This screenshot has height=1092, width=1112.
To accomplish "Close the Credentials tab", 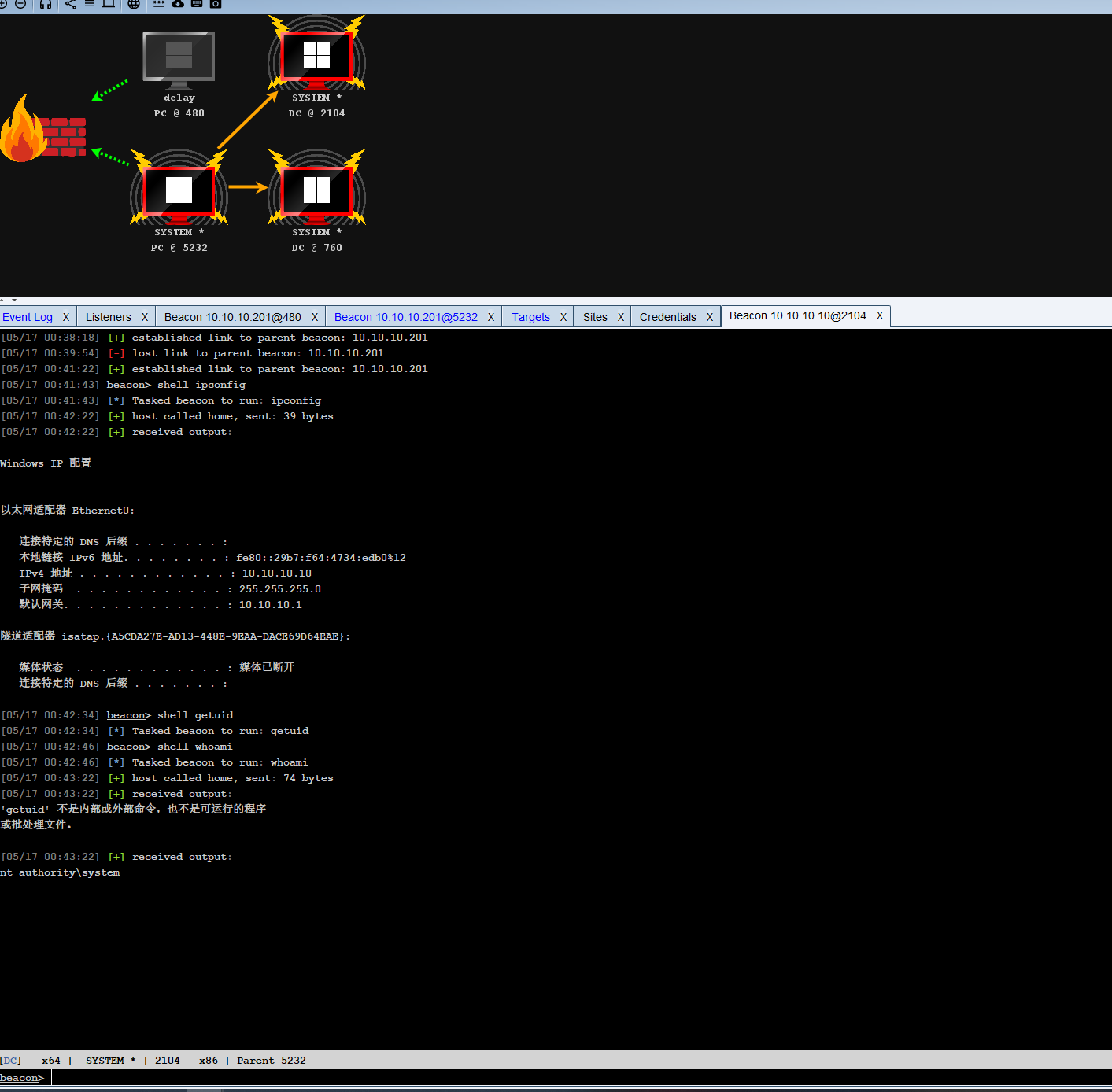I will coord(710,317).
